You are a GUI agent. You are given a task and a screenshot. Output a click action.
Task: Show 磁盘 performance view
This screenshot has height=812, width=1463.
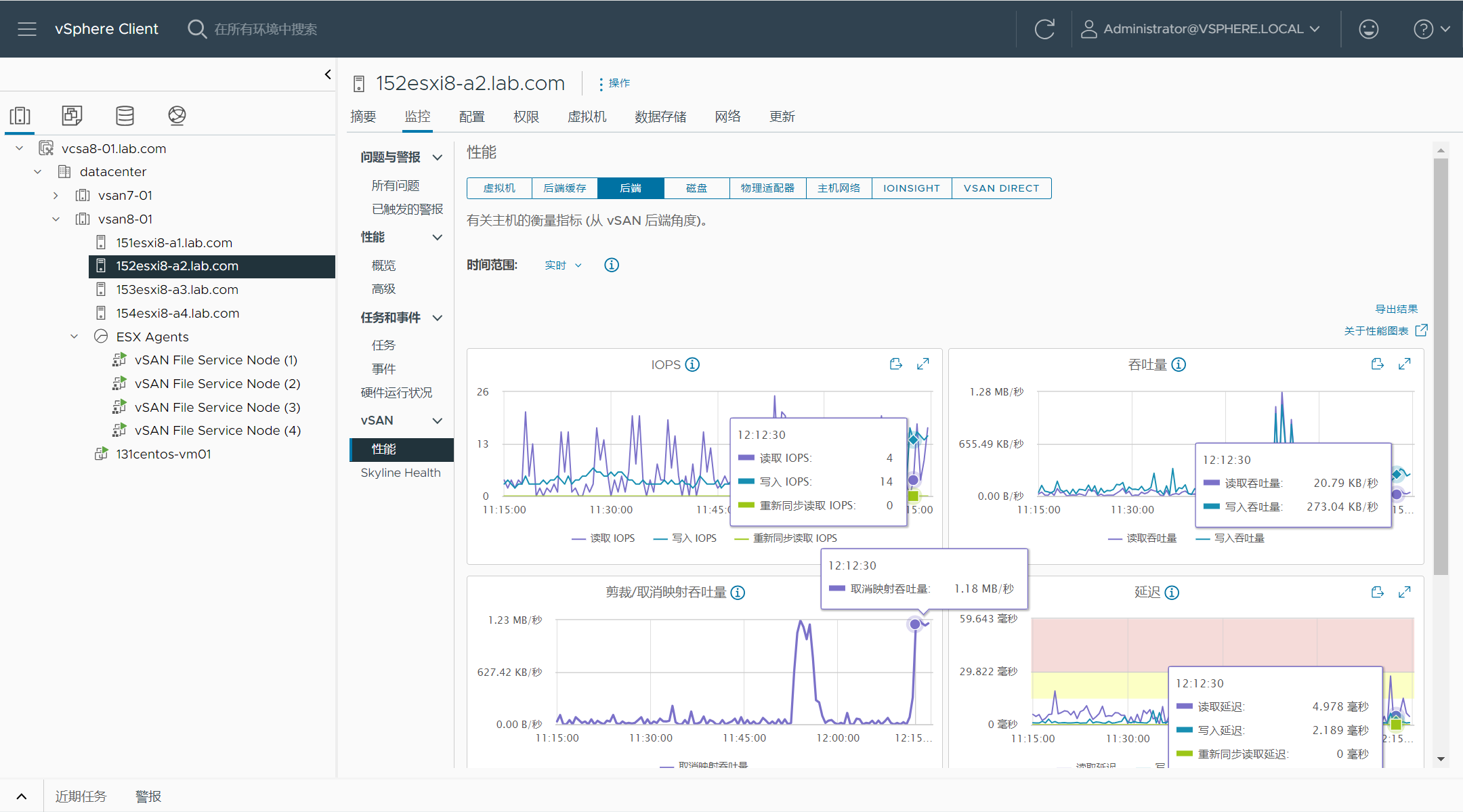(x=696, y=188)
